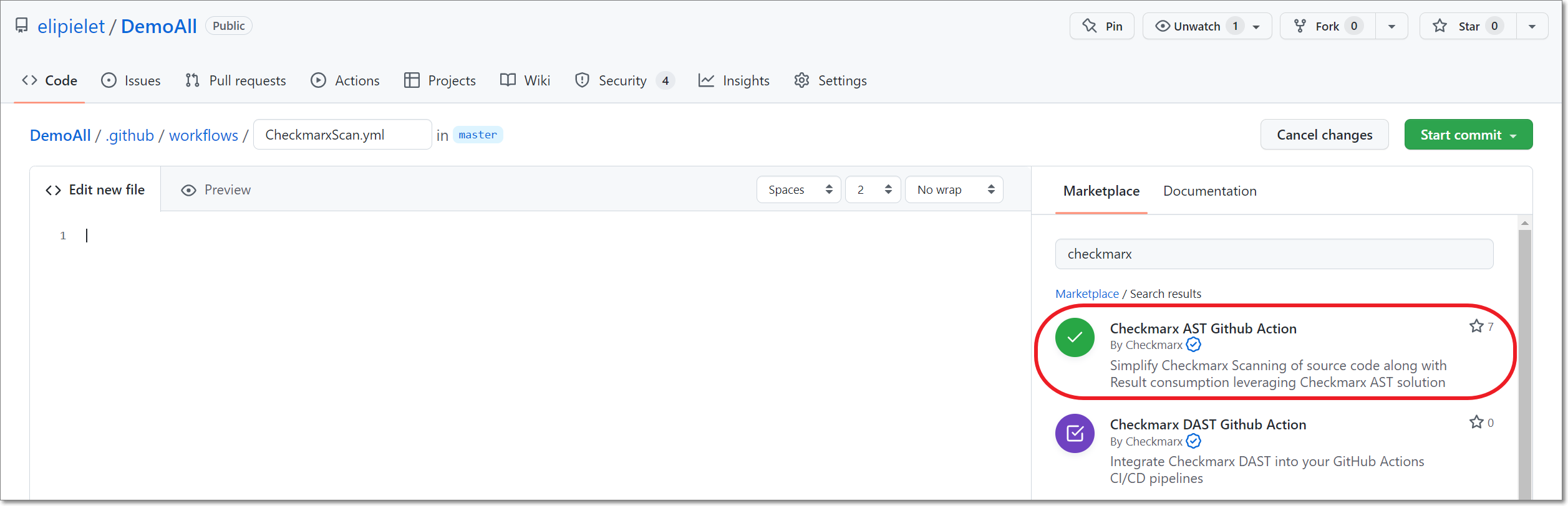Open the elipielet profile link
The image size is (1568, 506).
[x=71, y=26]
